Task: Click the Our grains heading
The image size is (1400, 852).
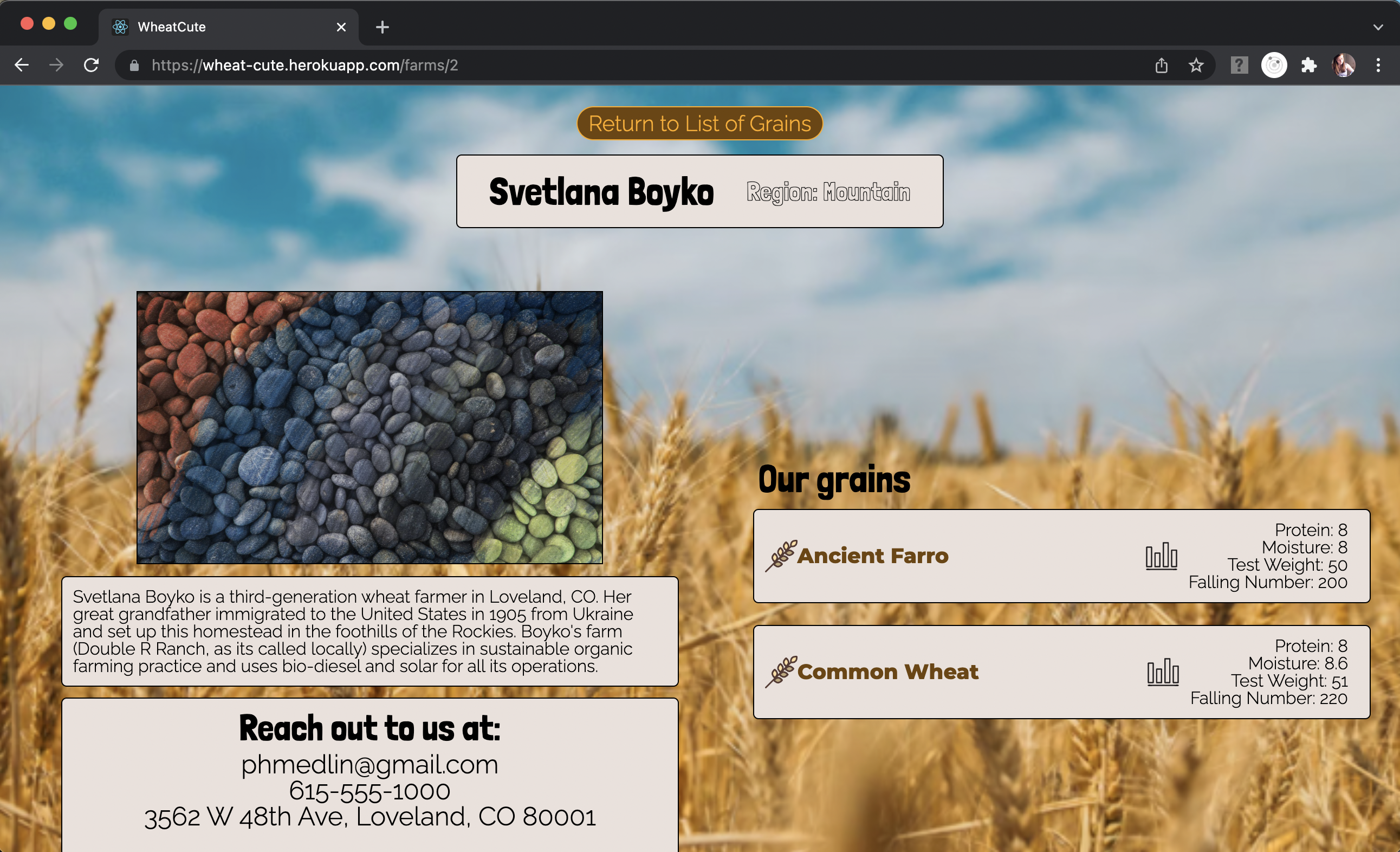Action: pyautogui.click(x=834, y=480)
